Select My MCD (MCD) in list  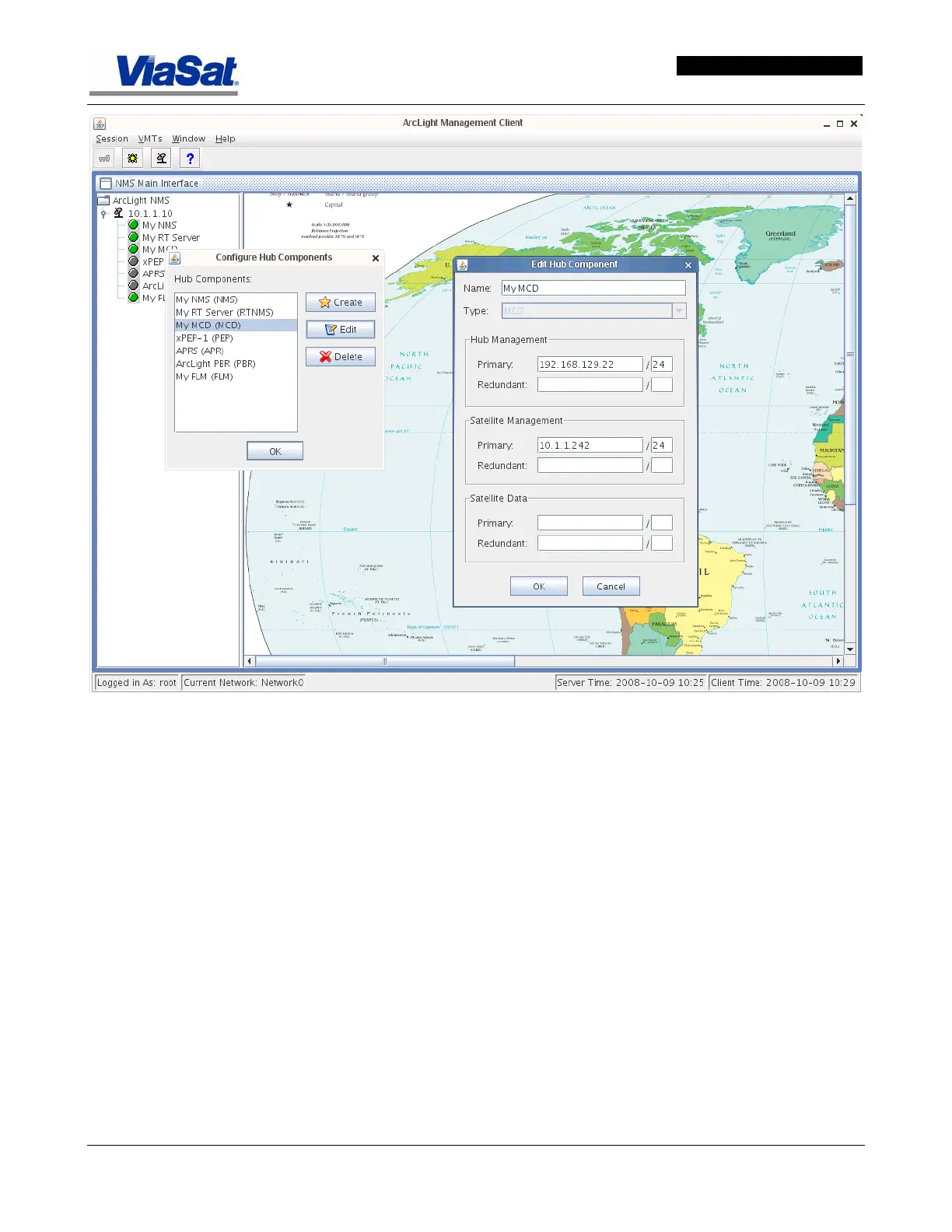pos(236,325)
